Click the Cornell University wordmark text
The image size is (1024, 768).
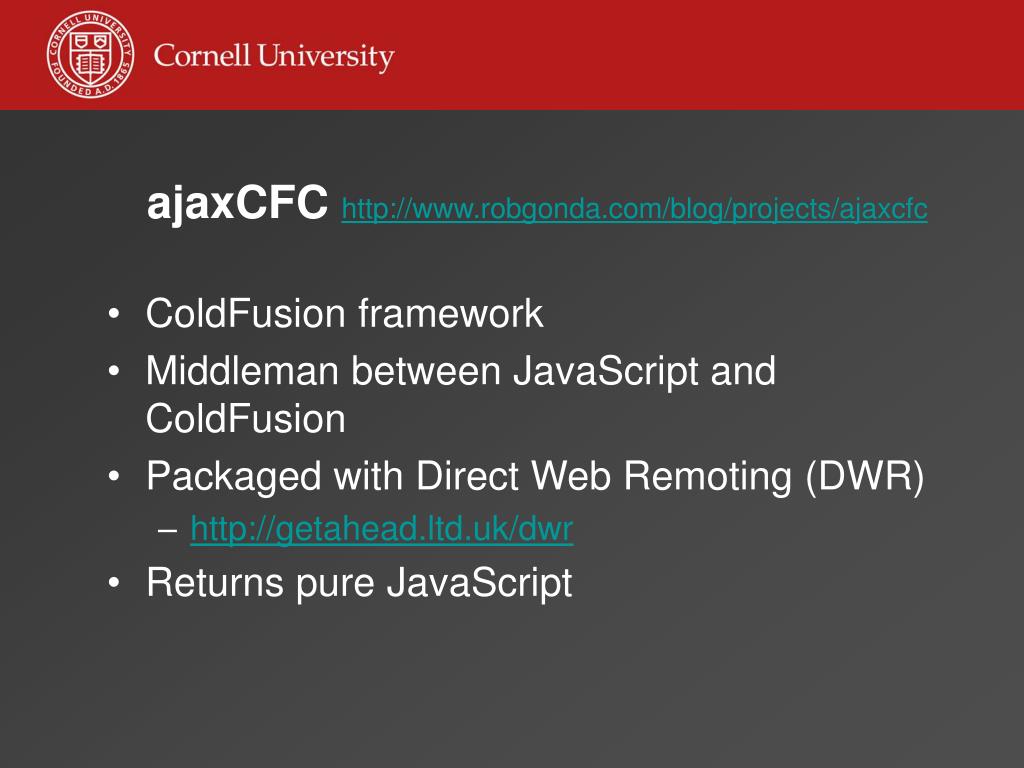(274, 57)
